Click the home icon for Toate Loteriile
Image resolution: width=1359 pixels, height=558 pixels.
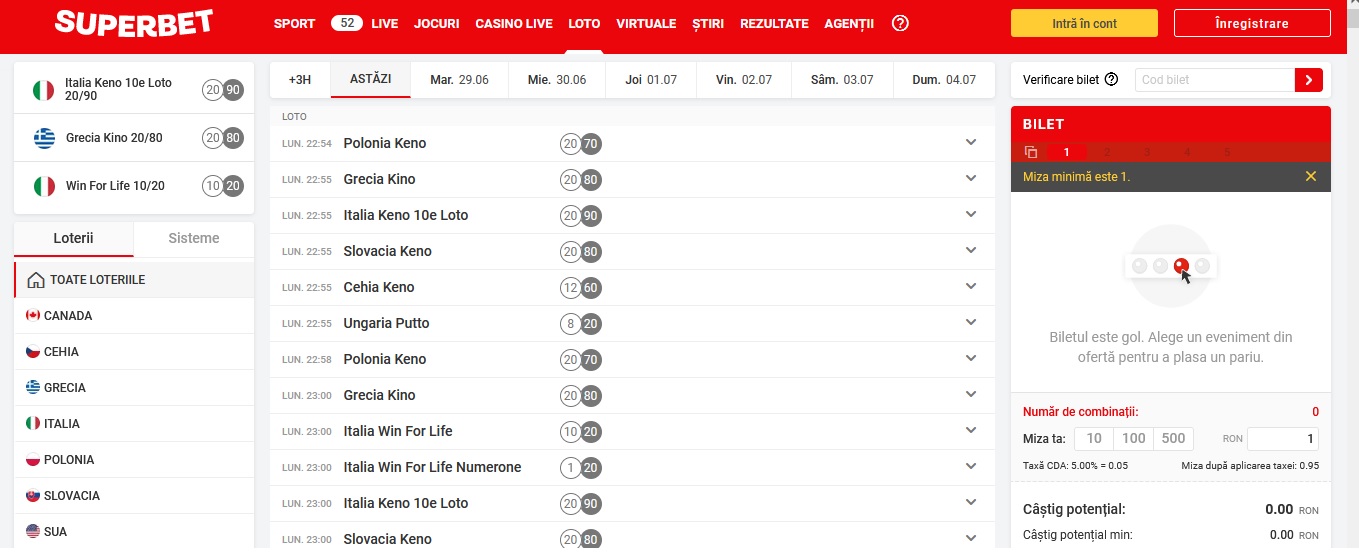(x=36, y=280)
